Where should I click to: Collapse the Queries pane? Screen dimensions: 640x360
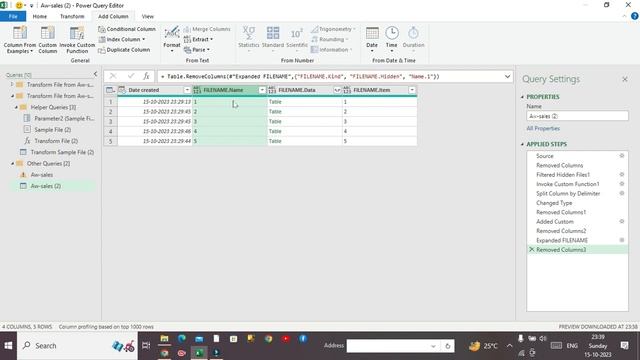coord(95,74)
